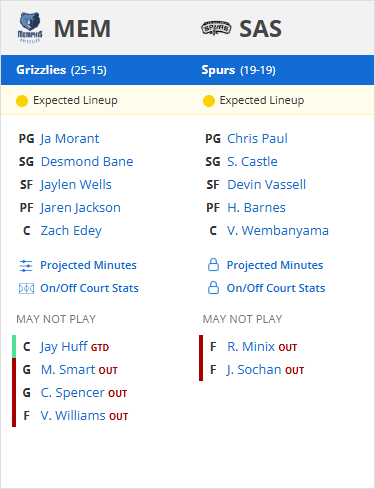
Task: Click the lock icon beside Spurs On/Off Court Stats
Action: tap(213, 288)
